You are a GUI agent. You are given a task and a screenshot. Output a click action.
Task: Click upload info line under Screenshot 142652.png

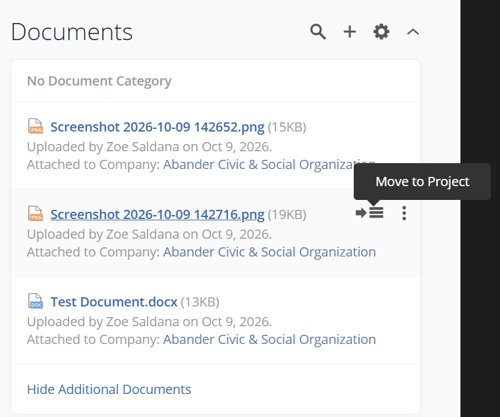click(x=149, y=147)
